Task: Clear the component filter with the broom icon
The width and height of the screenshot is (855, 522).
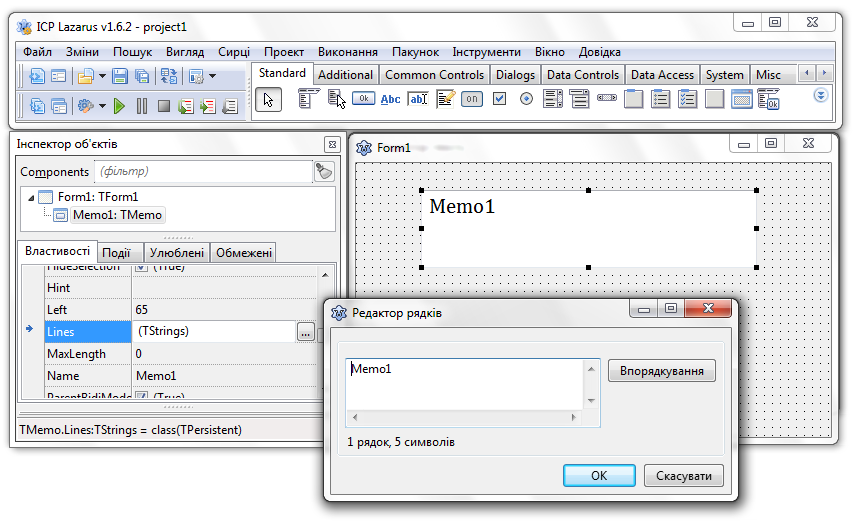Action: point(324,172)
